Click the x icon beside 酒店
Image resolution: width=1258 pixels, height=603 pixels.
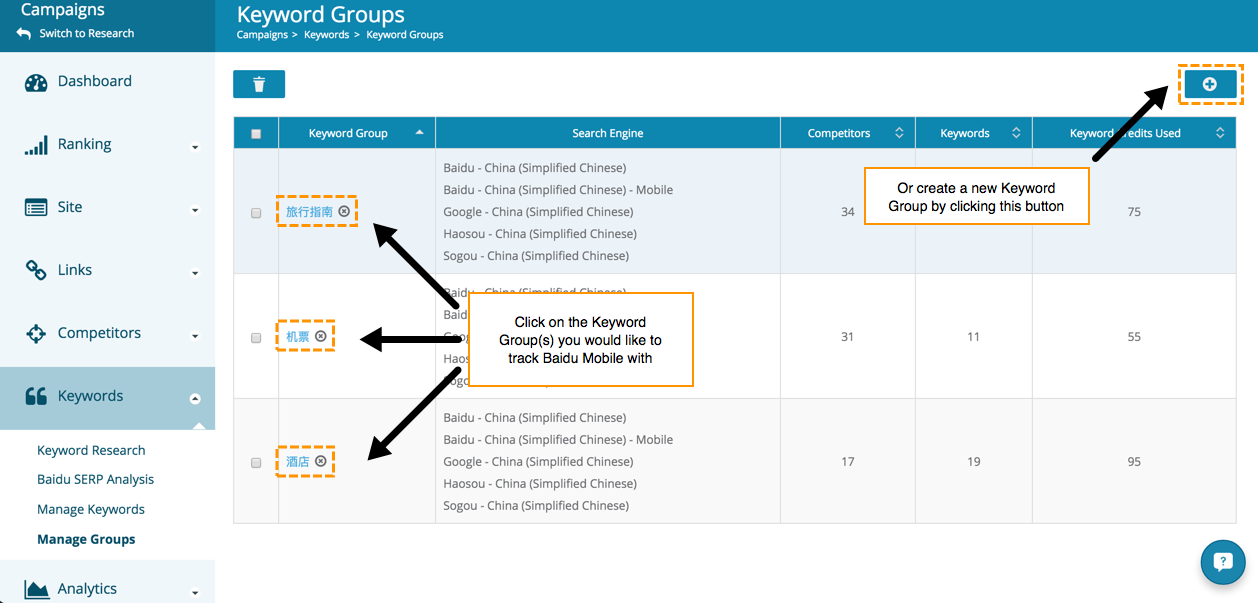coord(321,461)
